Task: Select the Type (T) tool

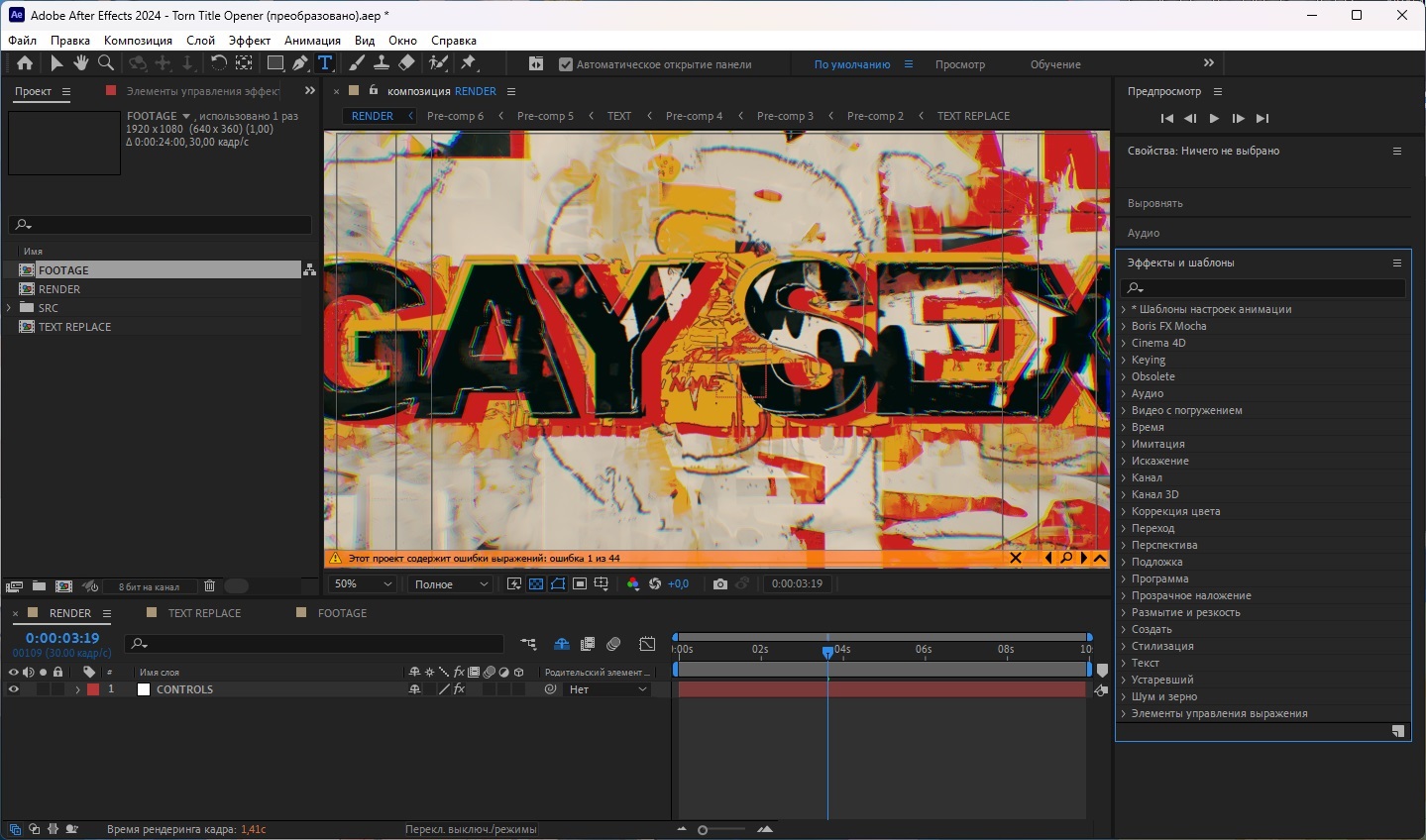Action: click(325, 63)
